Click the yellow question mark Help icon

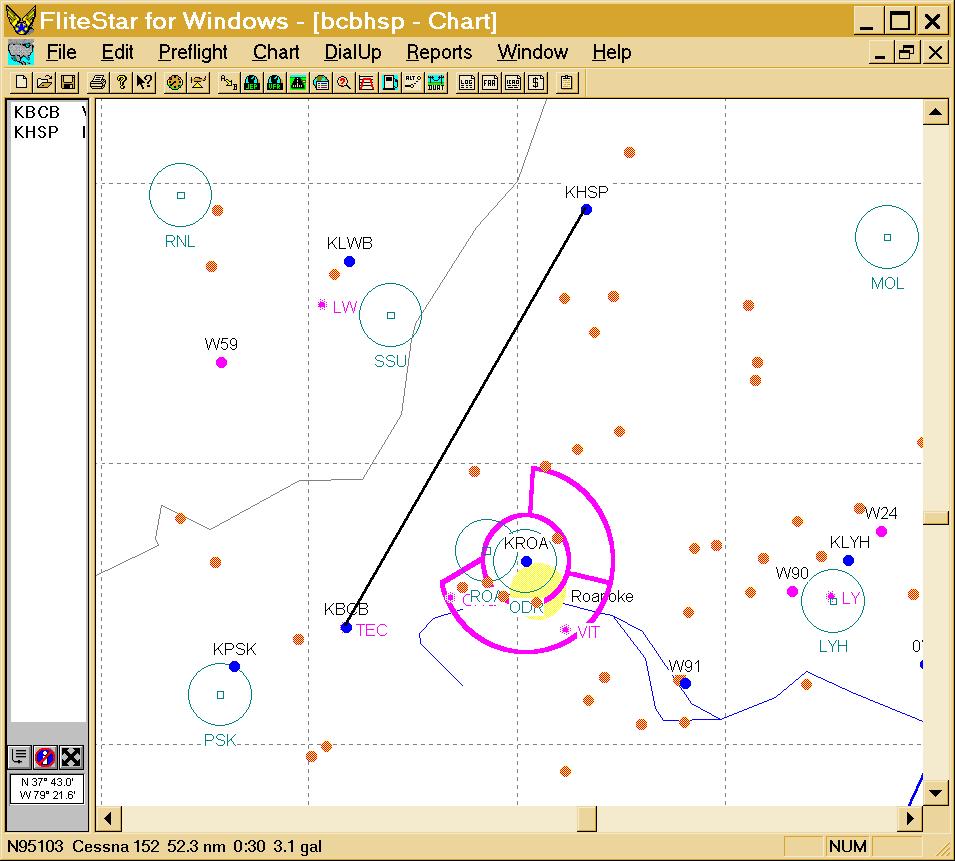pyautogui.click(x=121, y=82)
